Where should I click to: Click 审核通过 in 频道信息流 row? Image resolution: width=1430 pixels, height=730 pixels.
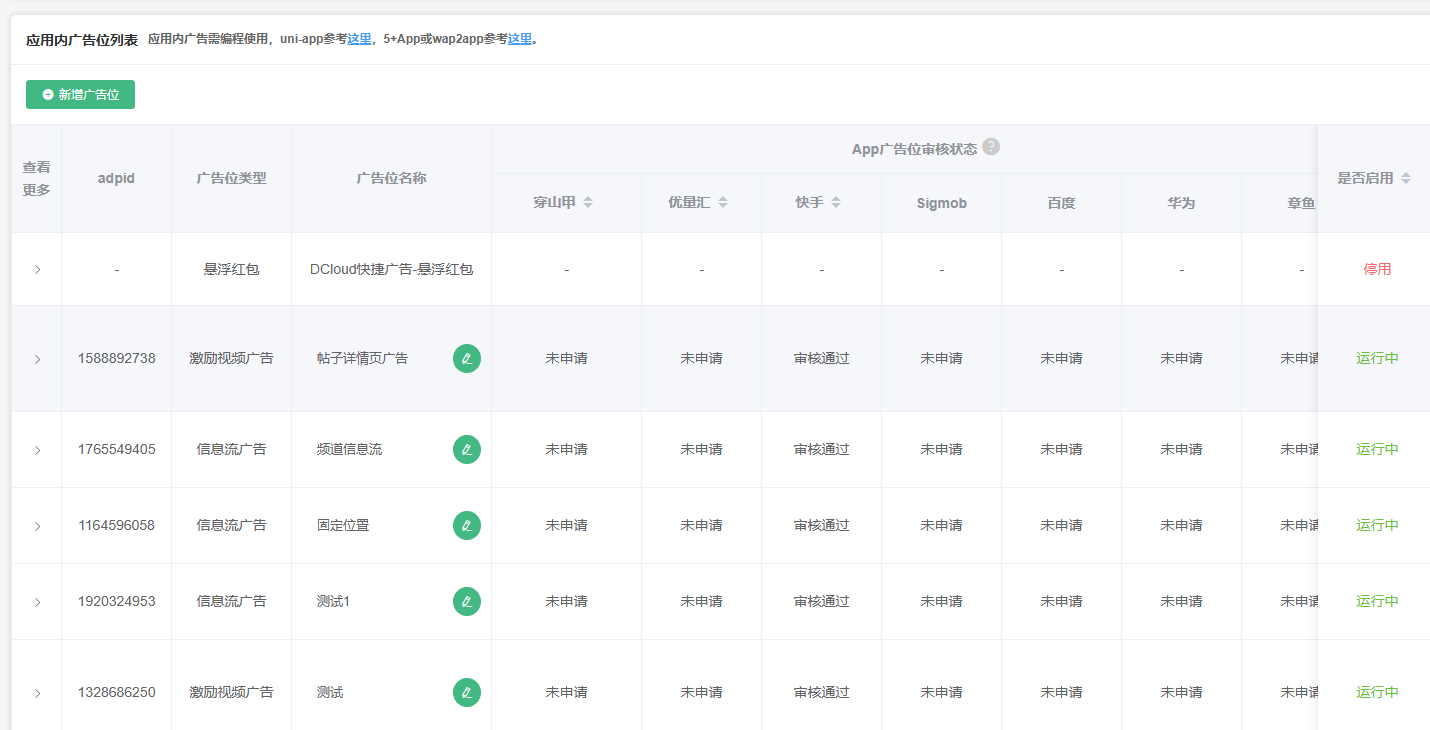coord(821,449)
